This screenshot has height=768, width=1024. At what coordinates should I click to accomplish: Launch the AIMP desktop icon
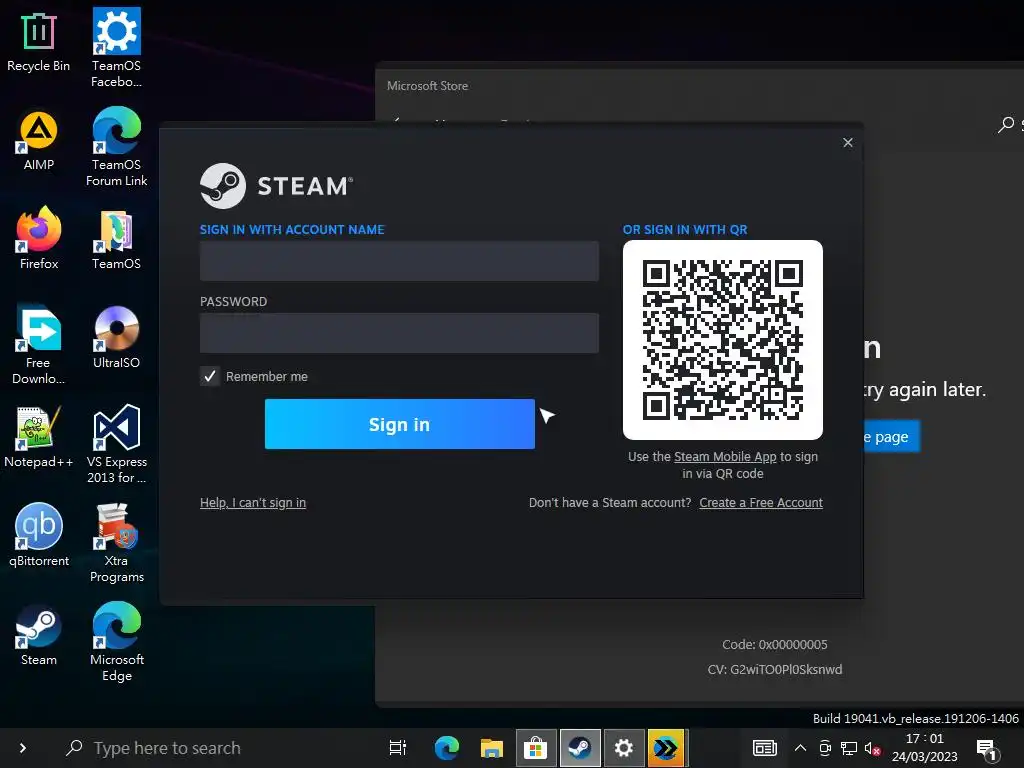(39, 140)
